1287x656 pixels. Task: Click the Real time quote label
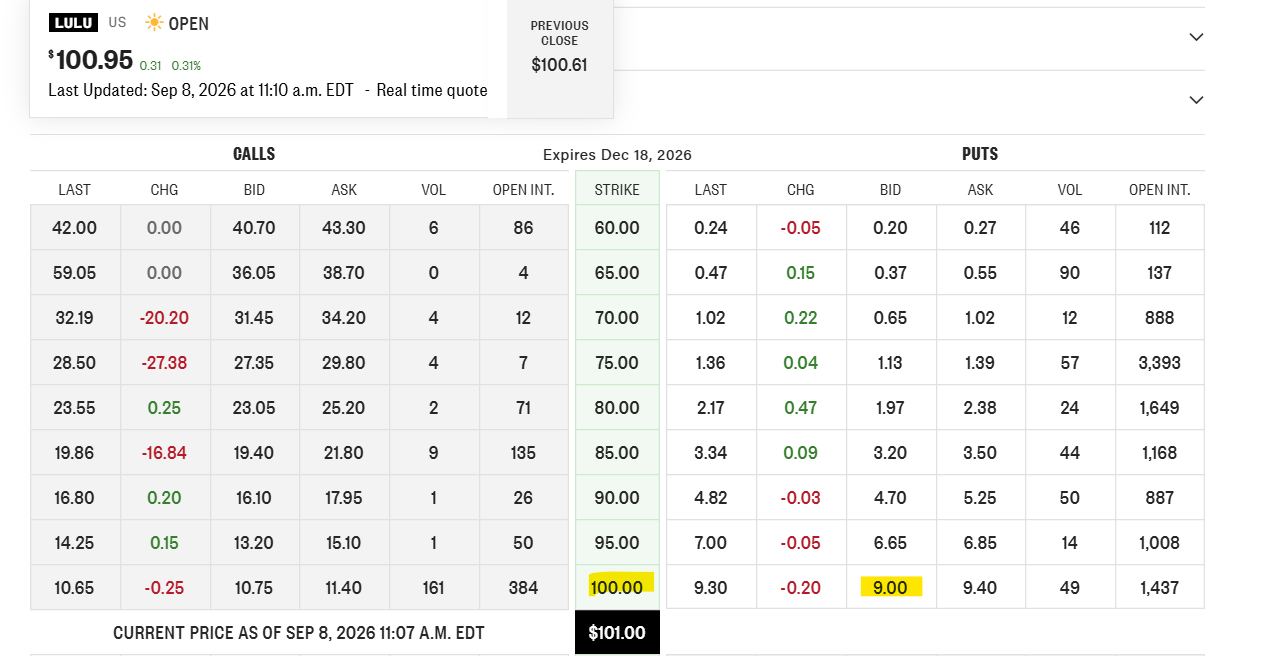coord(432,90)
